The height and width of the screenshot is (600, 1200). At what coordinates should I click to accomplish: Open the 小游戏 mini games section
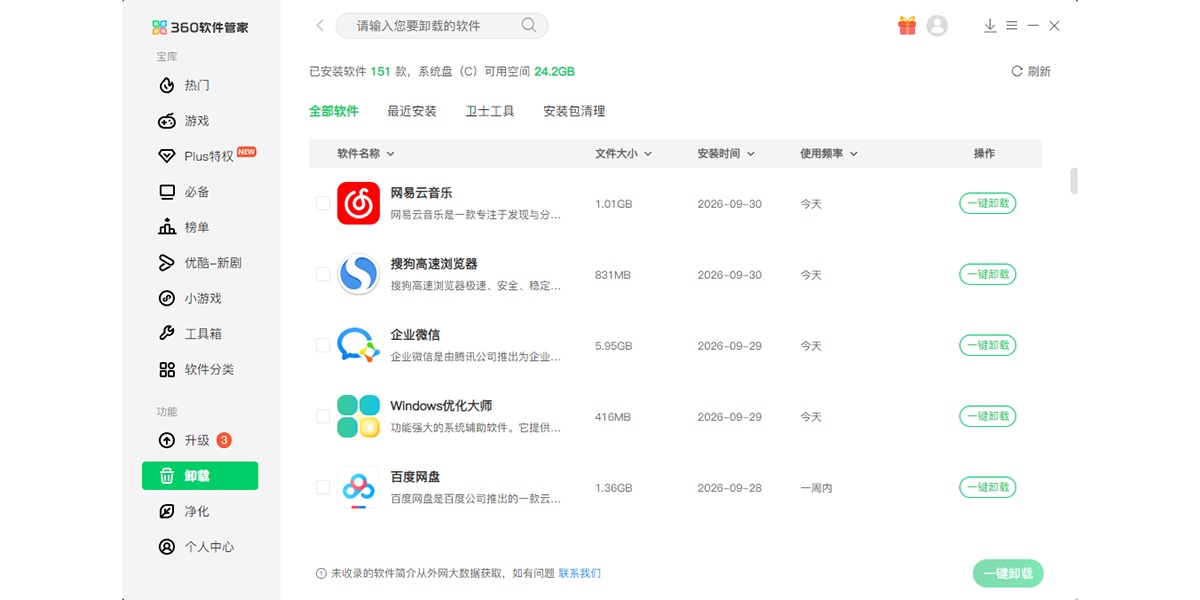[190, 298]
